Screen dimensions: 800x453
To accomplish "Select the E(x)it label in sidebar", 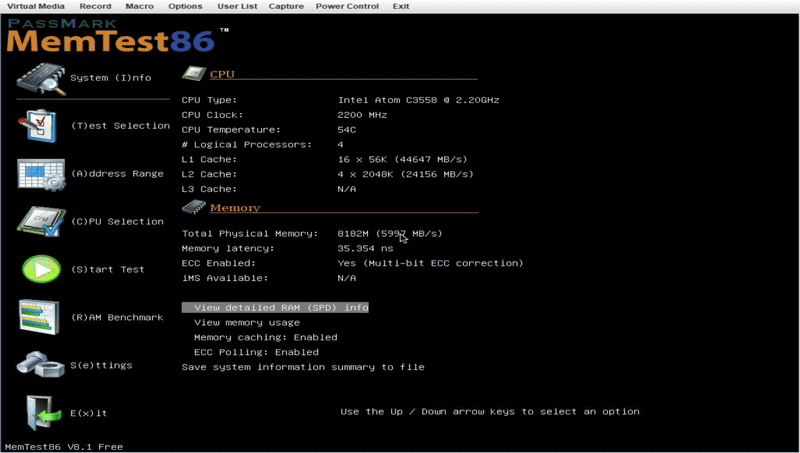I will pos(89,413).
